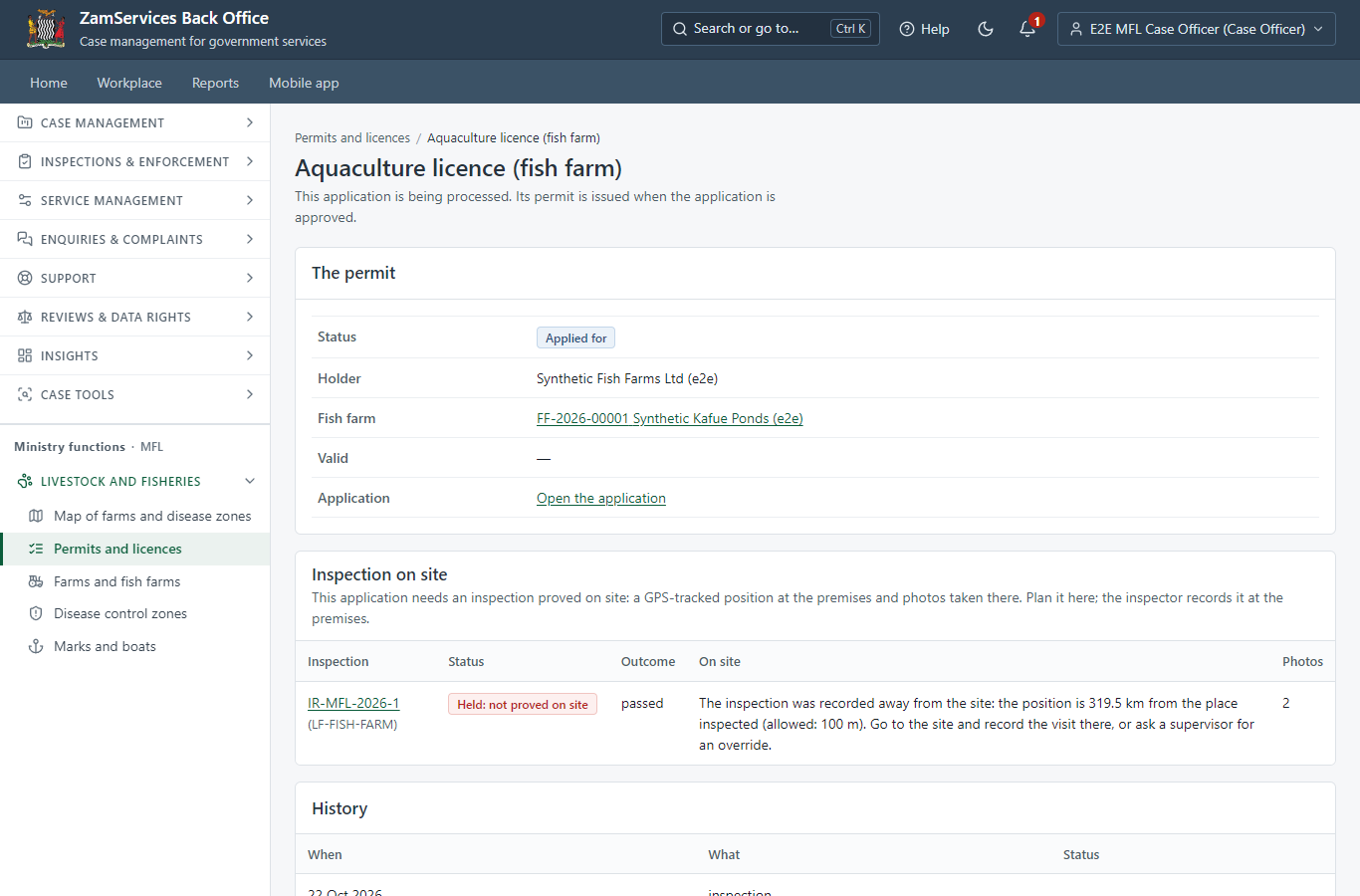
Task: Expand the Case Management section chevron
Action: click(249, 122)
